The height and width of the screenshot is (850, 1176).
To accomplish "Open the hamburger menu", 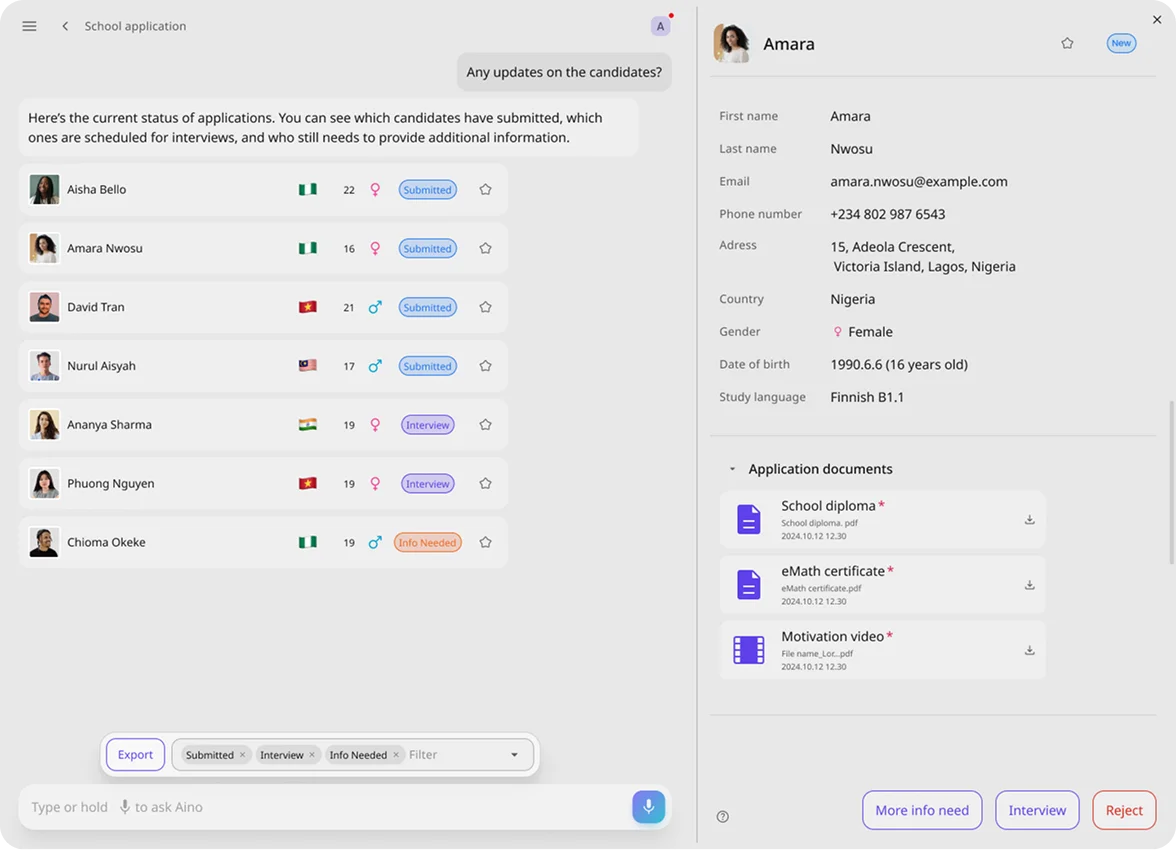I will [29, 26].
